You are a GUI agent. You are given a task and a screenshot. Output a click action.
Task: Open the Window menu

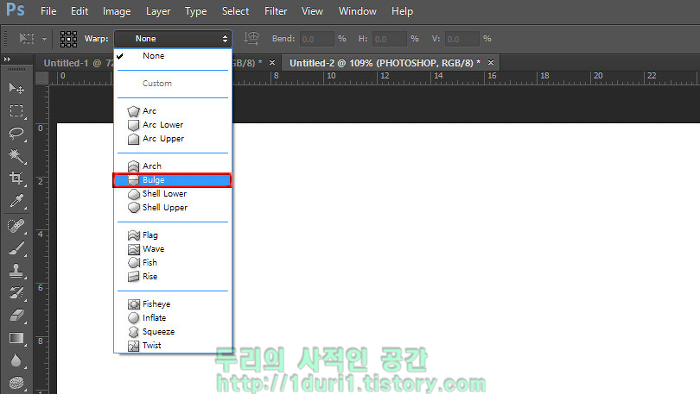click(x=357, y=11)
